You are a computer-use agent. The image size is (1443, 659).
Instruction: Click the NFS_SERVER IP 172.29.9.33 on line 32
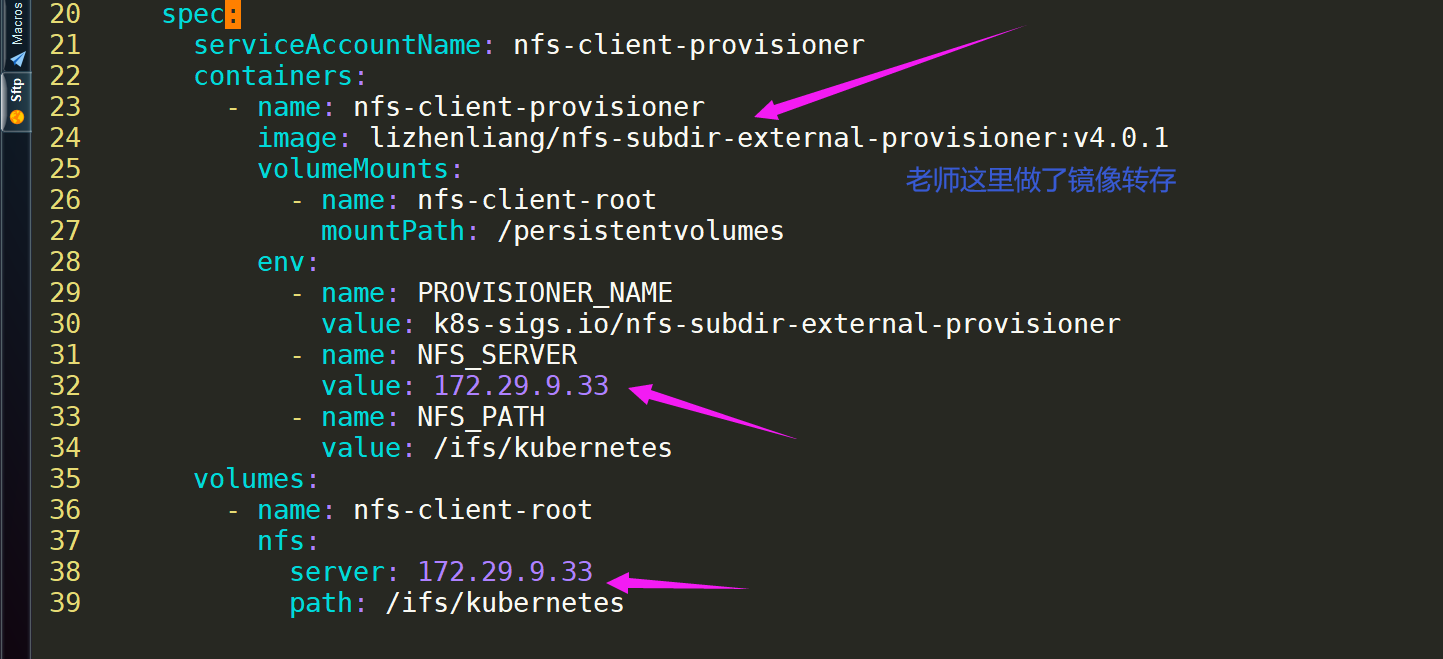point(521,386)
